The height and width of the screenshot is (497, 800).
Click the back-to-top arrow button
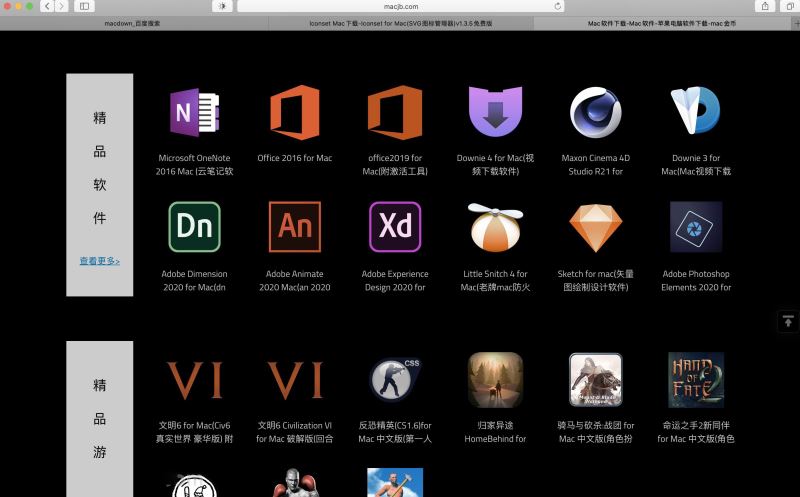(x=788, y=321)
